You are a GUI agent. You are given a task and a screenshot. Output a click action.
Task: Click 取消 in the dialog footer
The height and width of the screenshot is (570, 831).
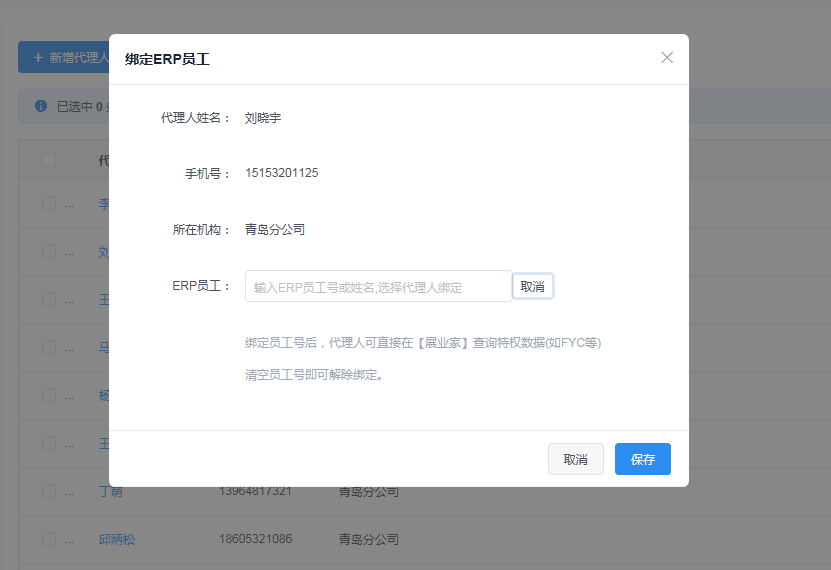(x=575, y=459)
